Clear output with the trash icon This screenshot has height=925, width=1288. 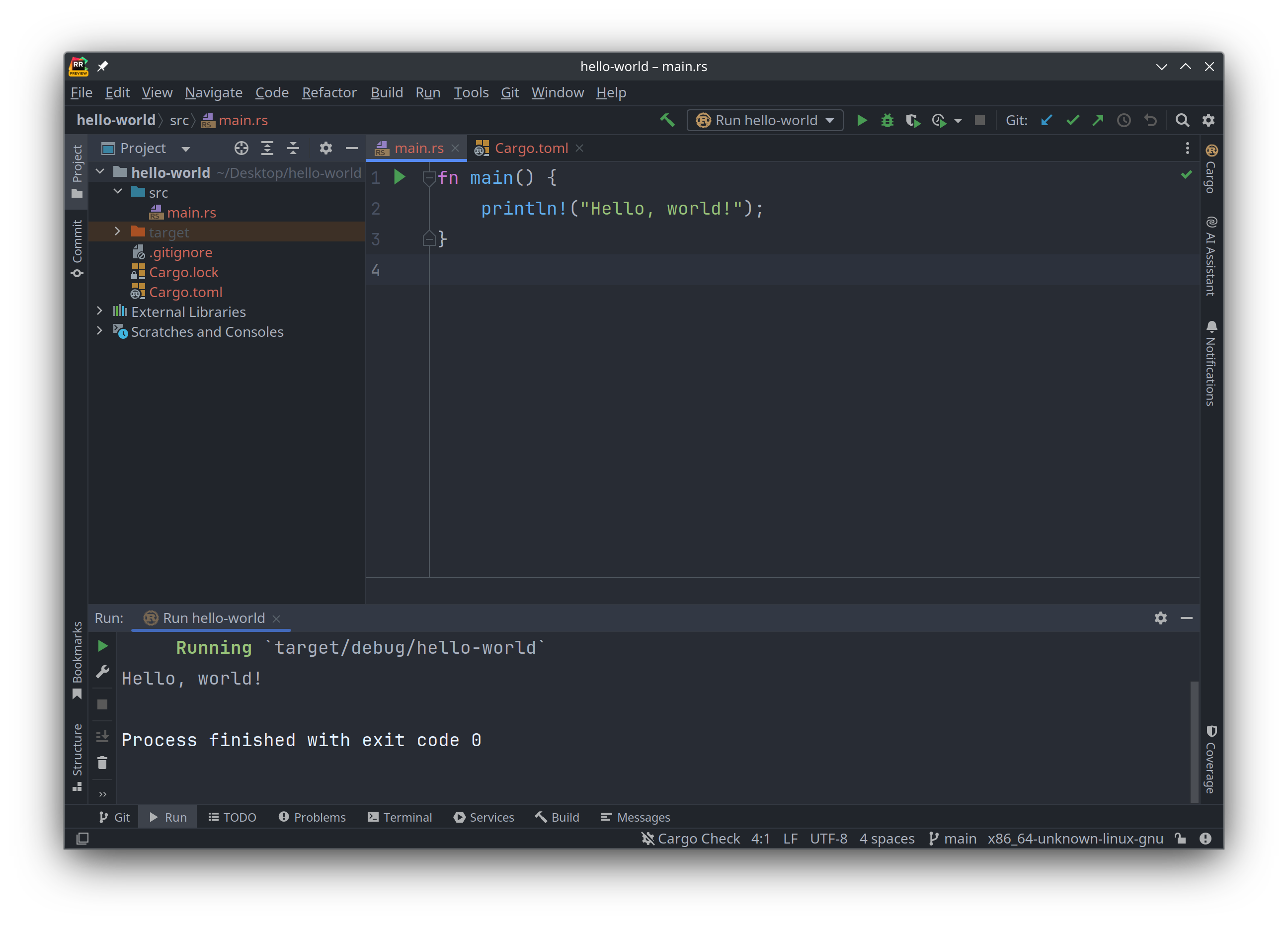point(102,763)
